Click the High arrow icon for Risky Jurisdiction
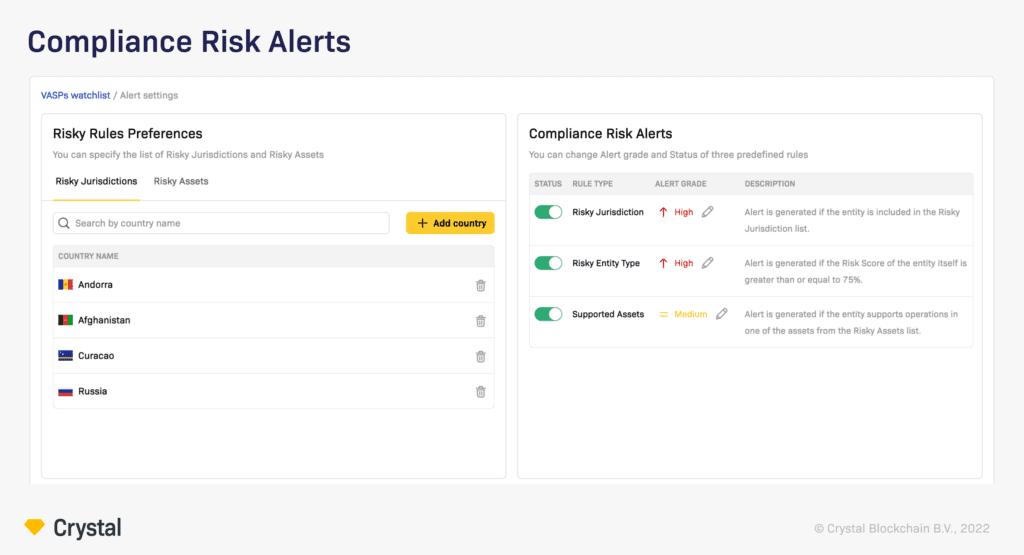Viewport: 1024px width, 555px height. point(663,212)
